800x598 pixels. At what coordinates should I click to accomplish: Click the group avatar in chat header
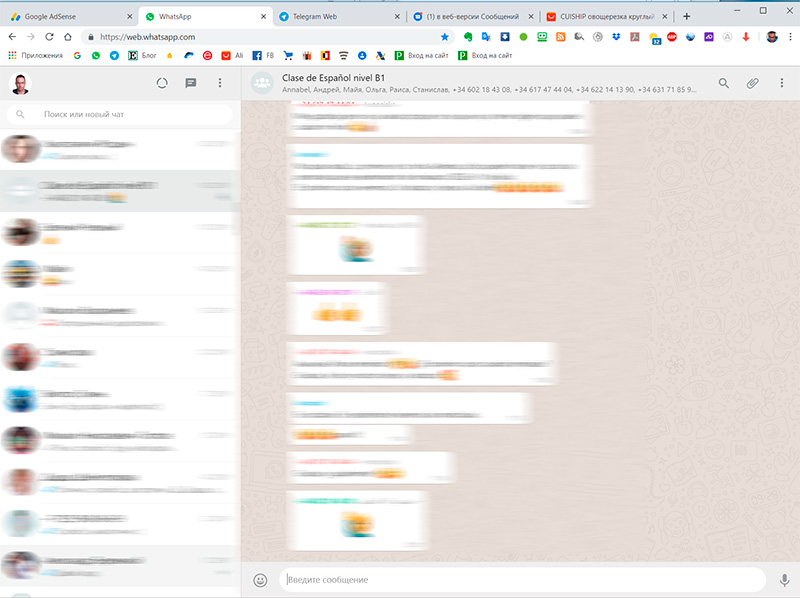coord(263,83)
